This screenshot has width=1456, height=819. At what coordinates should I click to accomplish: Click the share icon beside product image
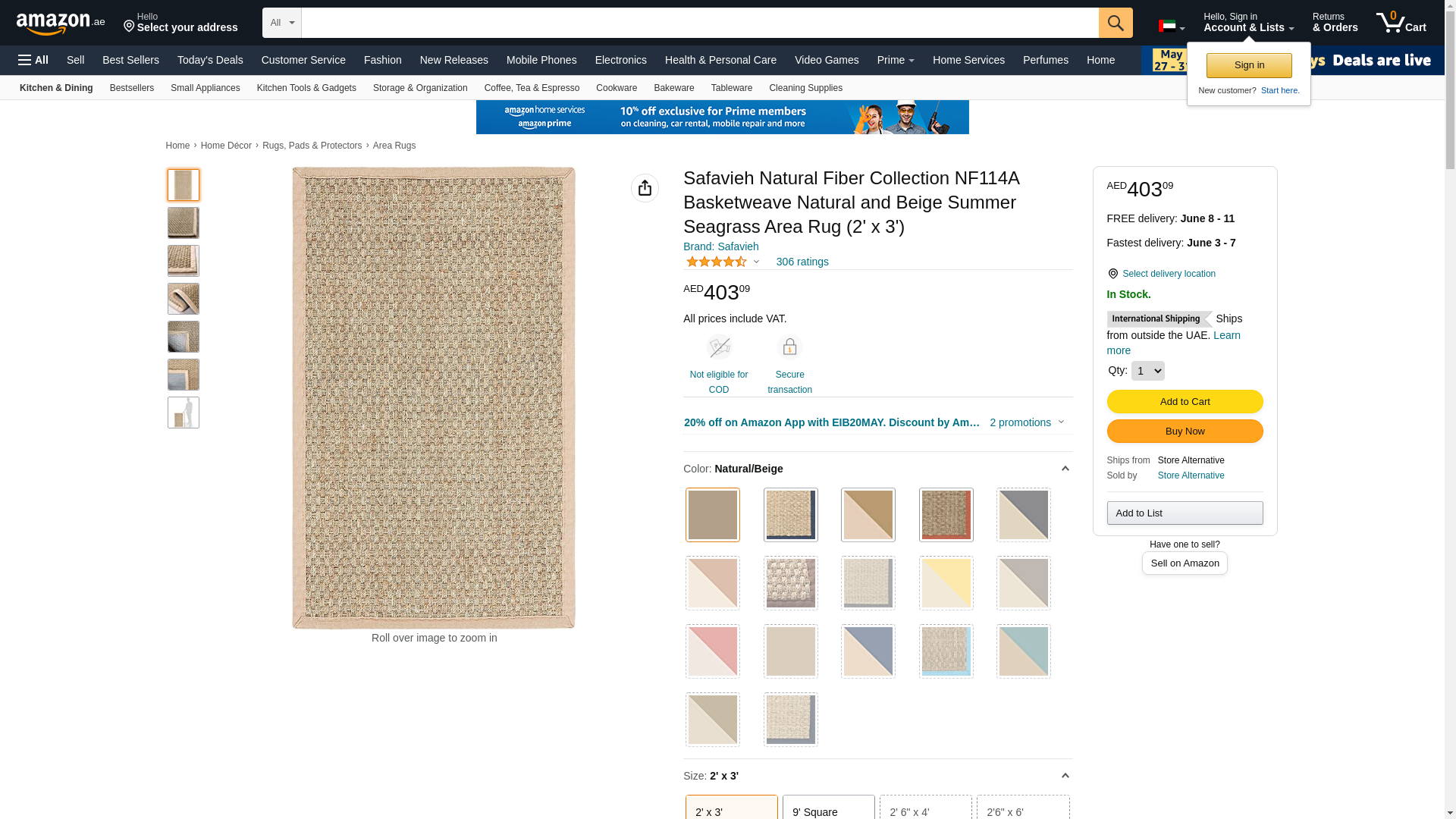pos(645,188)
